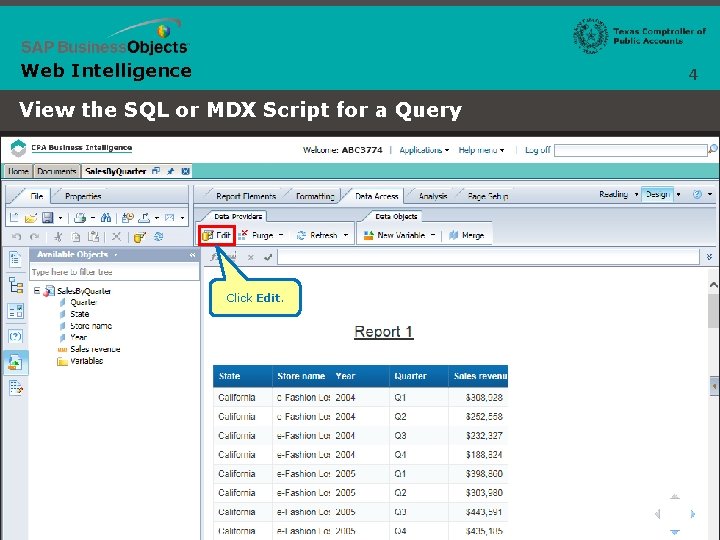Click the search field at top right
Screen dimensions: 720x540
point(630,150)
